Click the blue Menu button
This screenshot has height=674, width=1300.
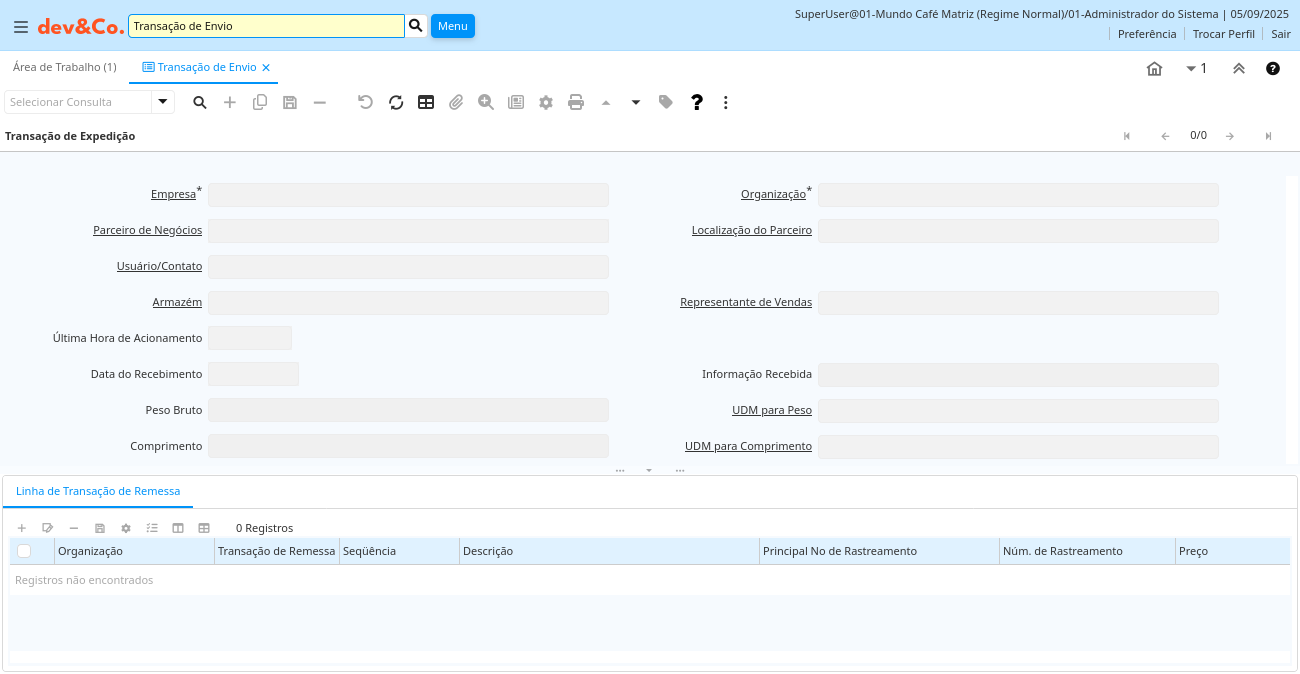click(x=452, y=26)
